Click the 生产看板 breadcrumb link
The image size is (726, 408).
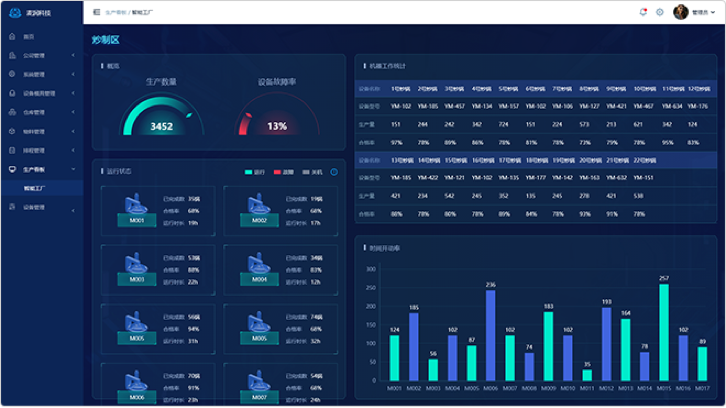pyautogui.click(x=115, y=12)
